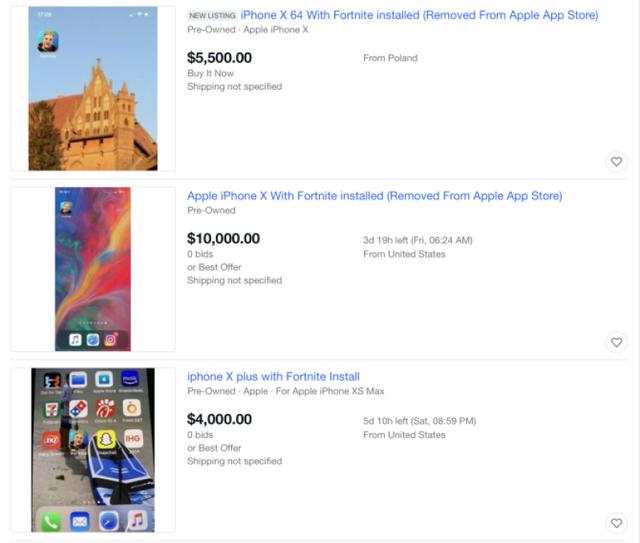This screenshot has height=543, width=640.
Task: Click the NEW LISTING badge
Action: [212, 16]
